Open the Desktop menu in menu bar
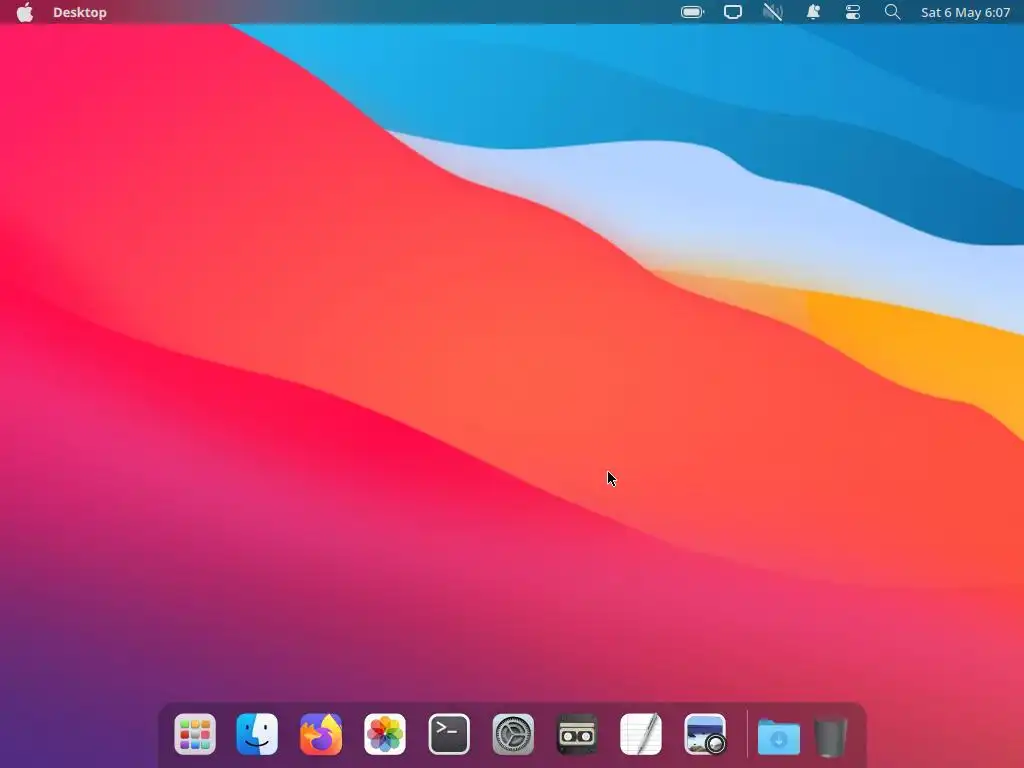The height and width of the screenshot is (768, 1024). click(x=80, y=12)
